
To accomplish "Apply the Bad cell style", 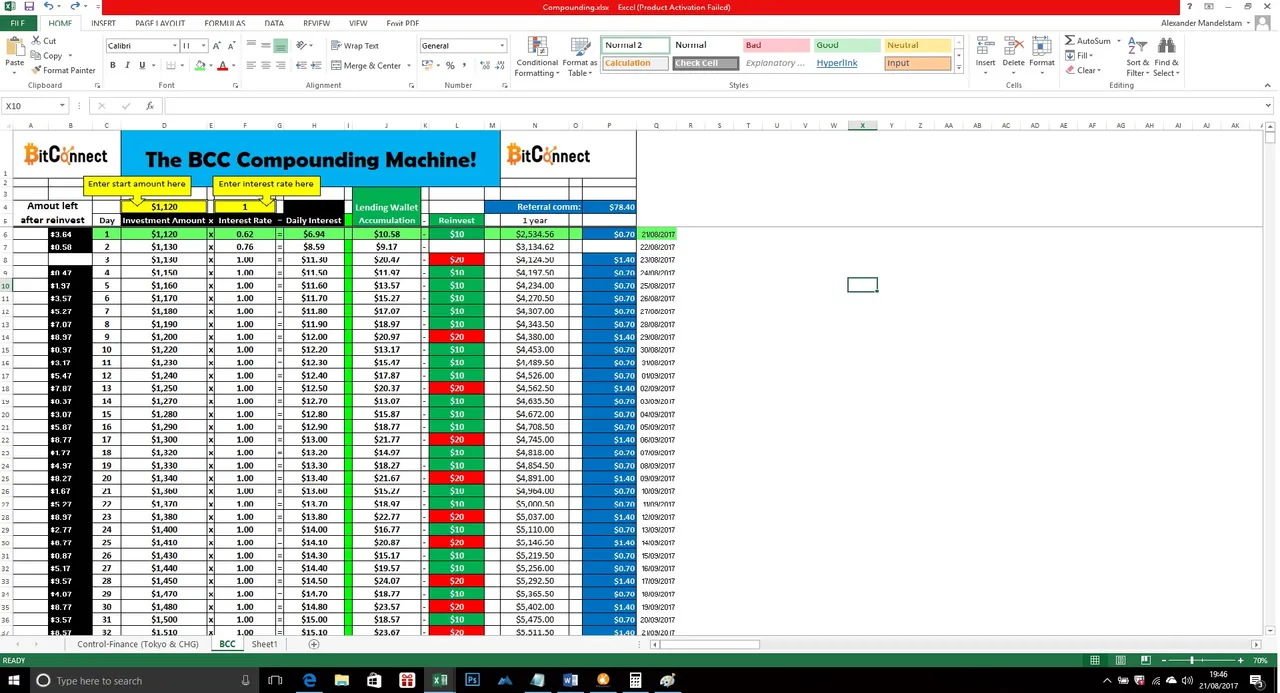I will click(776, 45).
